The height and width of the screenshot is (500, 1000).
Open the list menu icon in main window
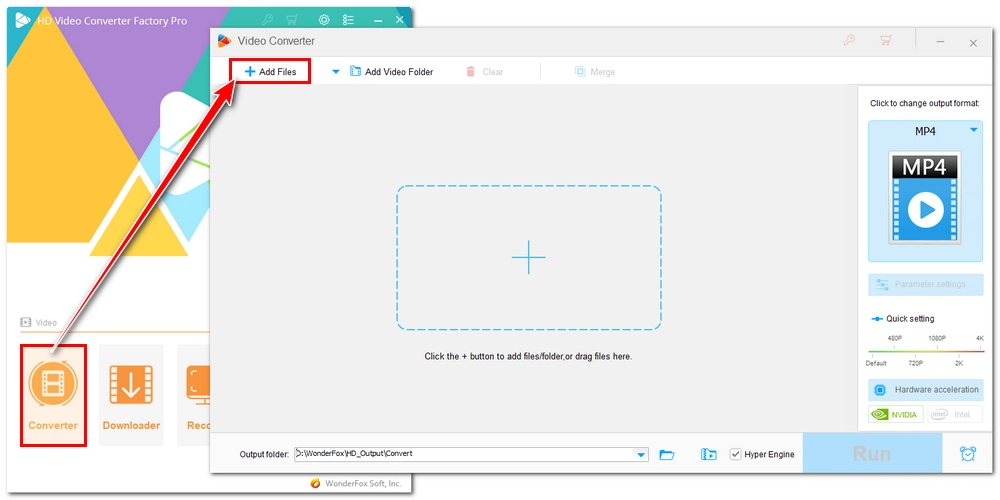pyautogui.click(x=348, y=20)
